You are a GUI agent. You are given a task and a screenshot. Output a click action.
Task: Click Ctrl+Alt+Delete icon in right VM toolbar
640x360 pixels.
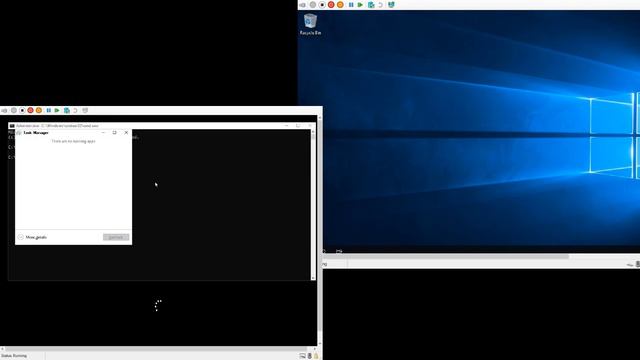point(302,5)
